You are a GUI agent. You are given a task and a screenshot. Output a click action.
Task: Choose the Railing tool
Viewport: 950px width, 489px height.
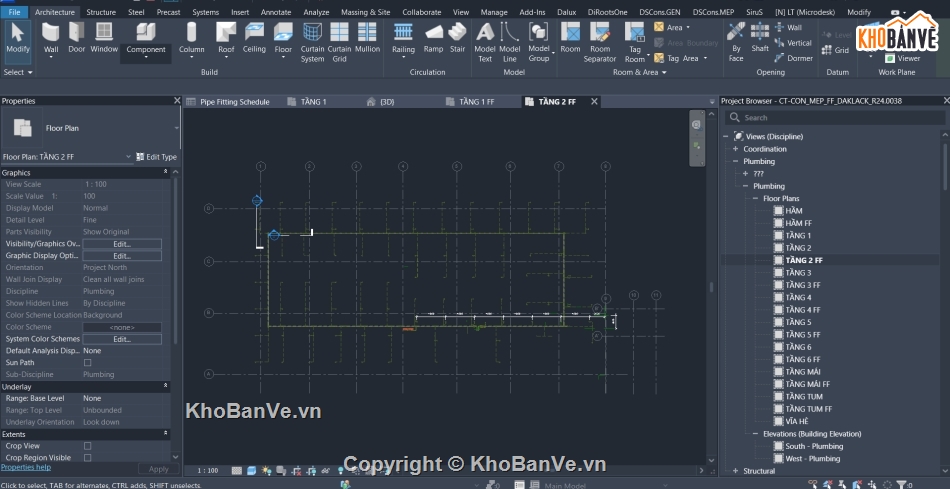[404, 41]
